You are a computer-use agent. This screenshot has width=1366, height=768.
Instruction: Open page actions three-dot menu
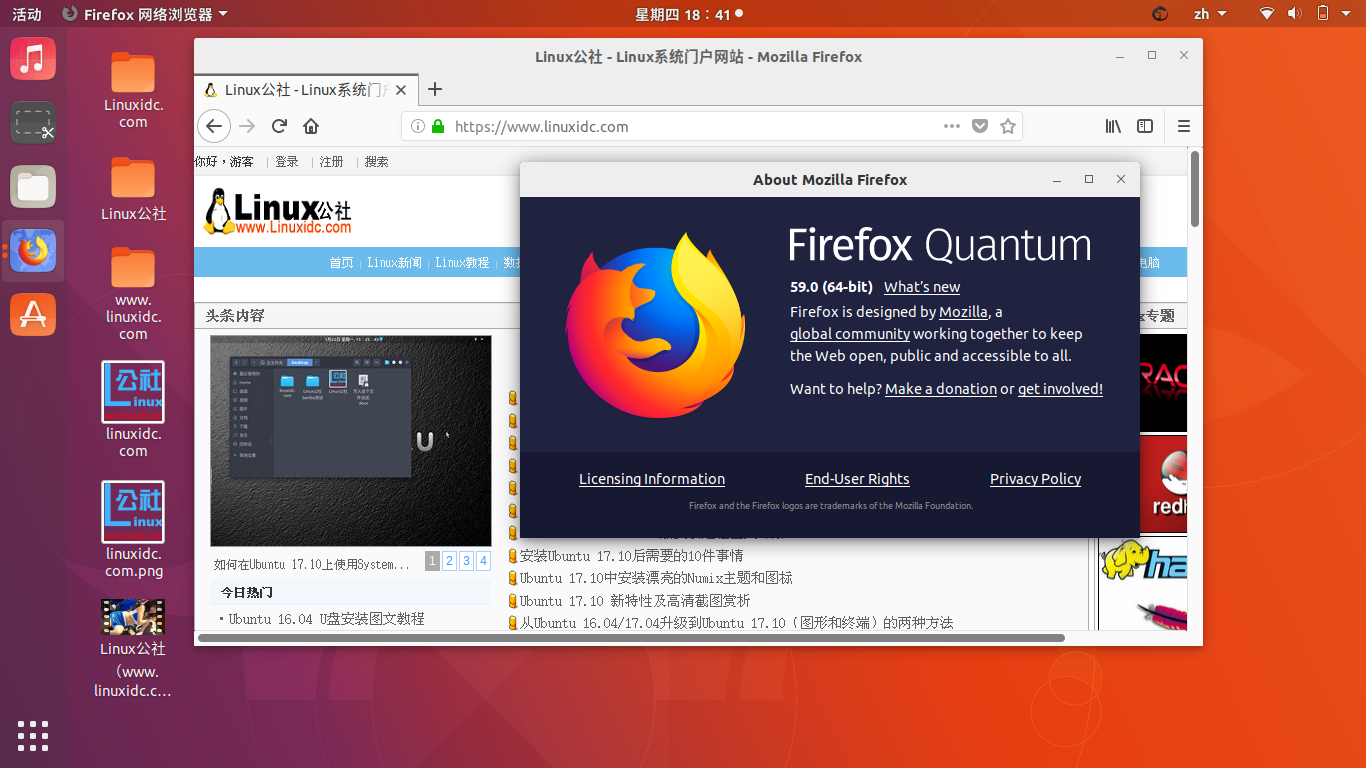[x=952, y=126]
